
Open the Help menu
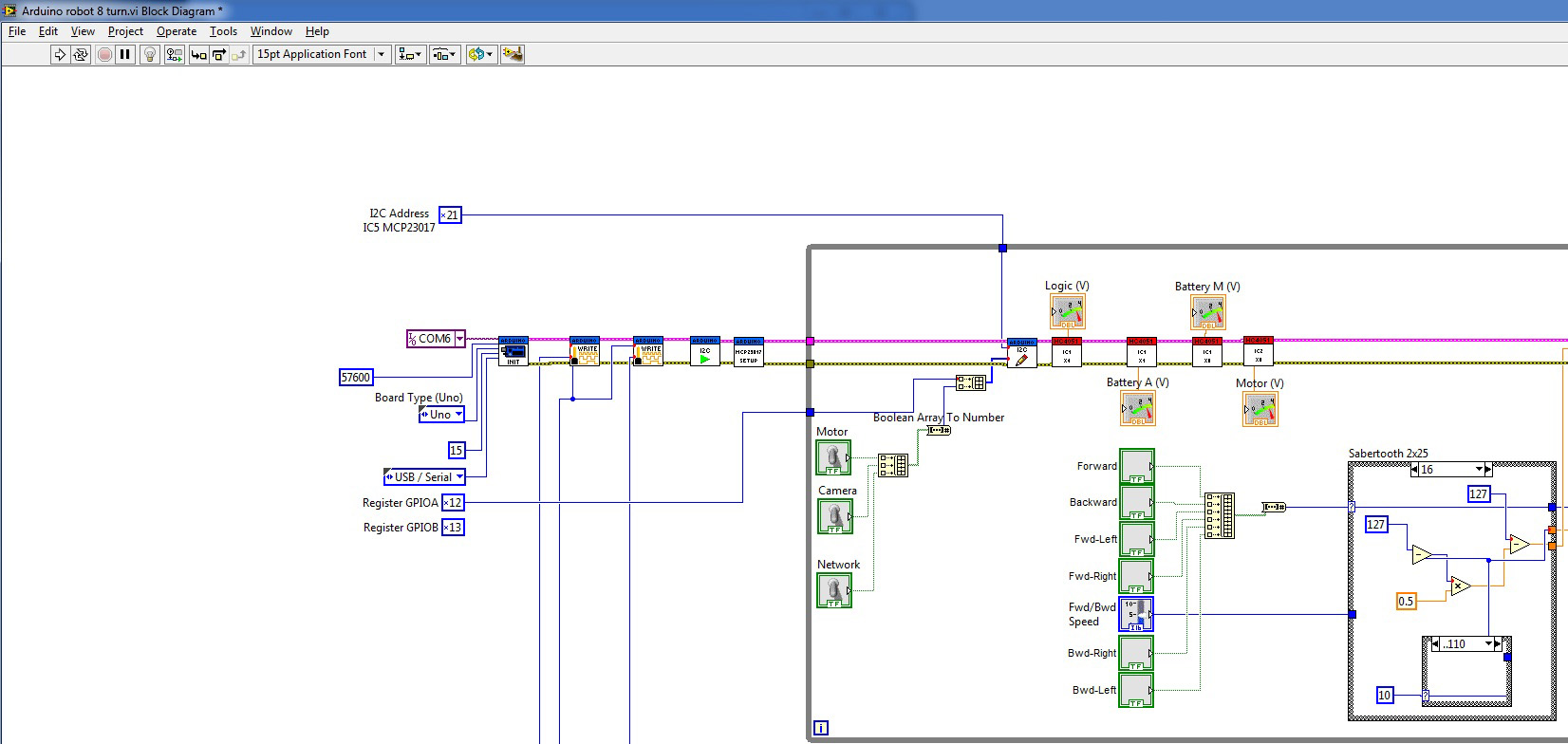tap(317, 31)
